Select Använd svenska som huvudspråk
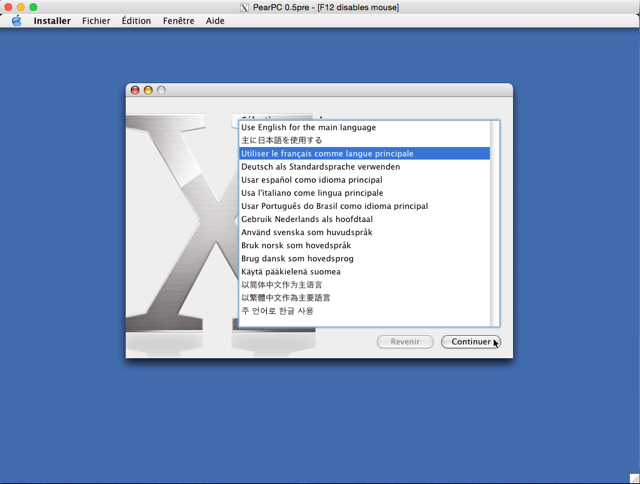 click(x=364, y=232)
